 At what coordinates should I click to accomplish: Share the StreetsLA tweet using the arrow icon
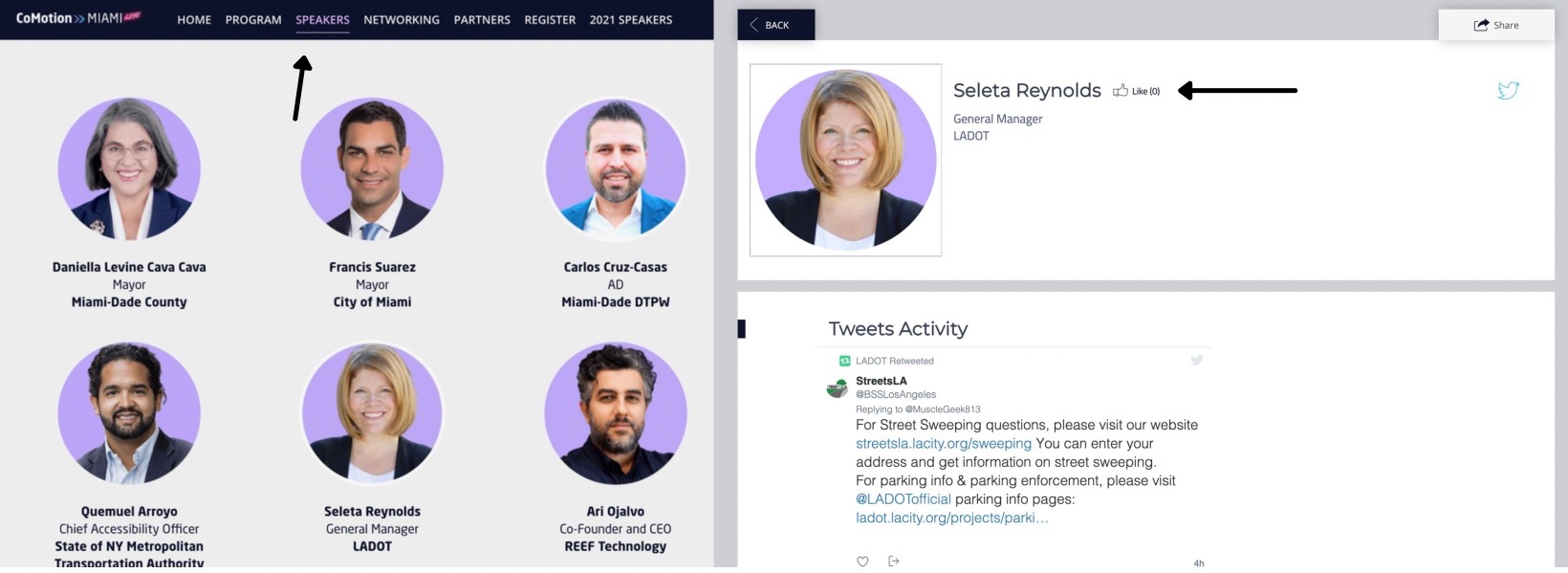(894, 562)
